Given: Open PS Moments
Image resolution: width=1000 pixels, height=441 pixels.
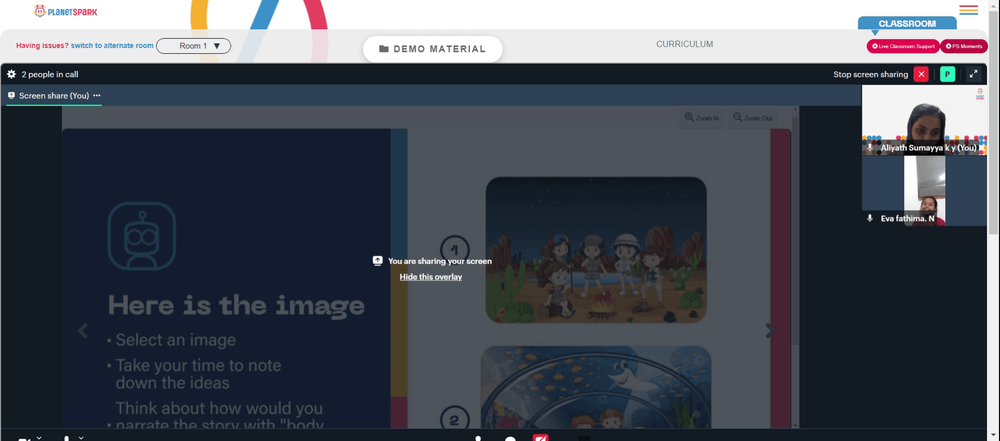Looking at the screenshot, I should (x=964, y=46).
